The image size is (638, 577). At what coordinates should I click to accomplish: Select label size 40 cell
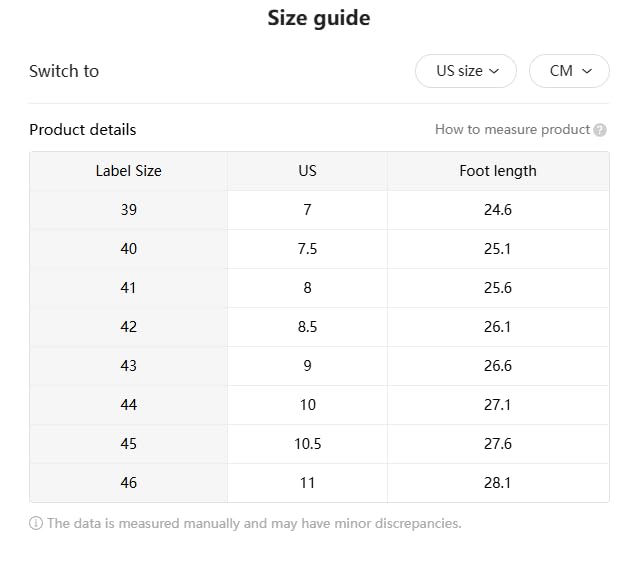[x=128, y=249]
